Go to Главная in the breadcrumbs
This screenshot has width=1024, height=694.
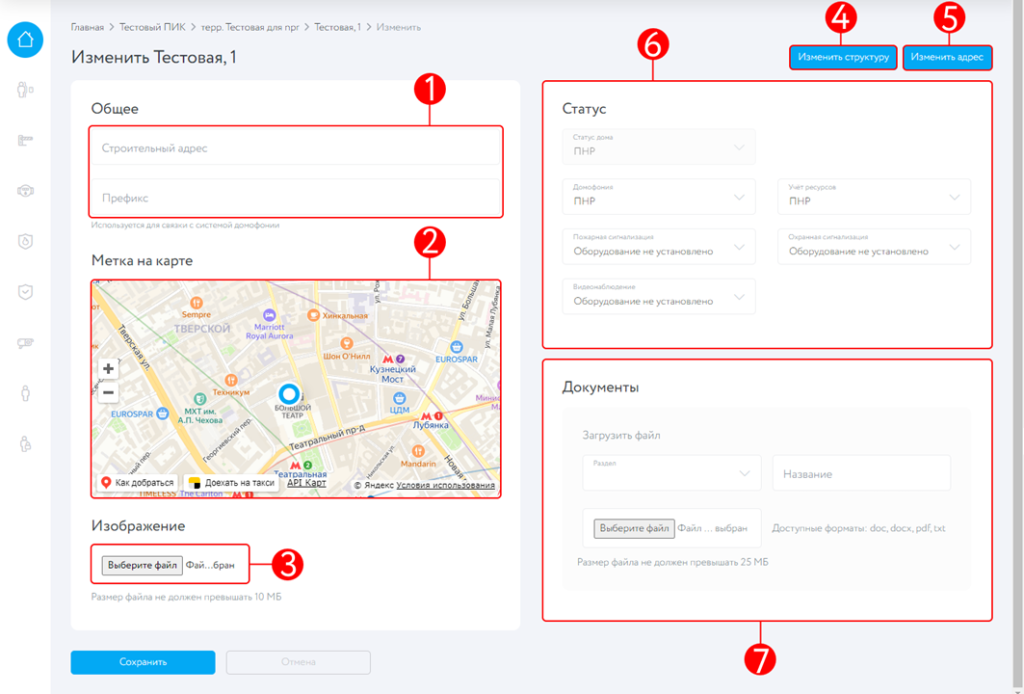87,27
